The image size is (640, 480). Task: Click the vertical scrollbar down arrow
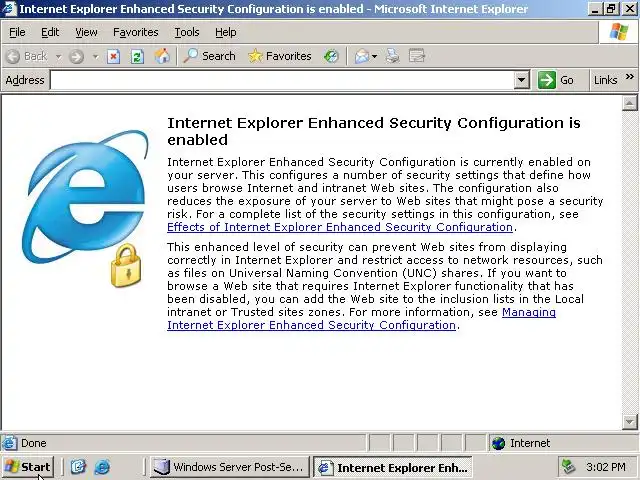tap(629, 421)
